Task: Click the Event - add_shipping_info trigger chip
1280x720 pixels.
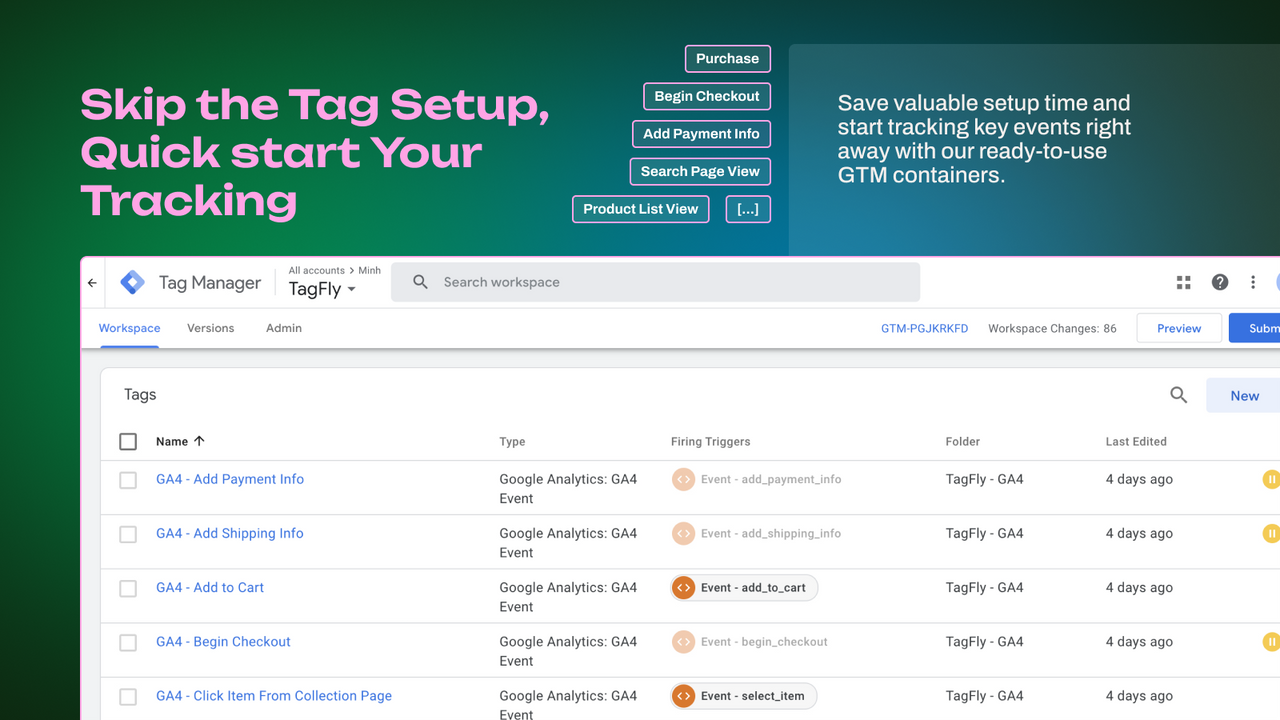Action: [x=757, y=533]
